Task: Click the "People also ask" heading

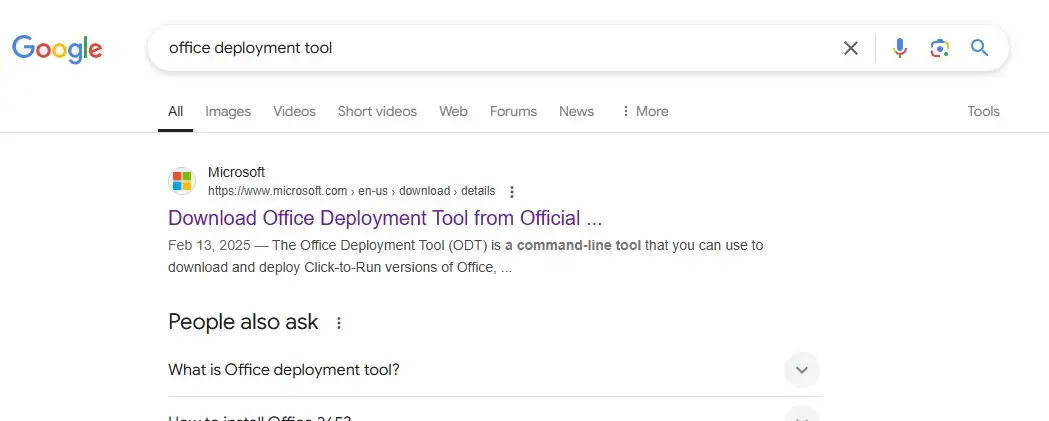Action: (x=243, y=322)
